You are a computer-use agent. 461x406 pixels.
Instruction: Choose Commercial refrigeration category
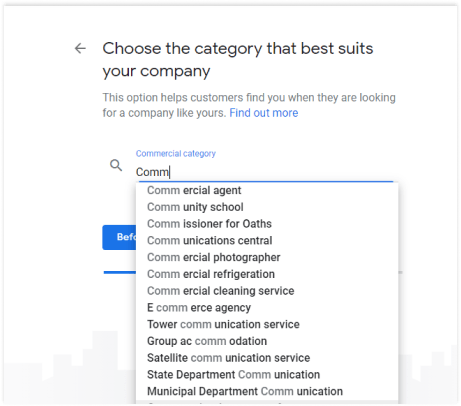click(x=267, y=274)
